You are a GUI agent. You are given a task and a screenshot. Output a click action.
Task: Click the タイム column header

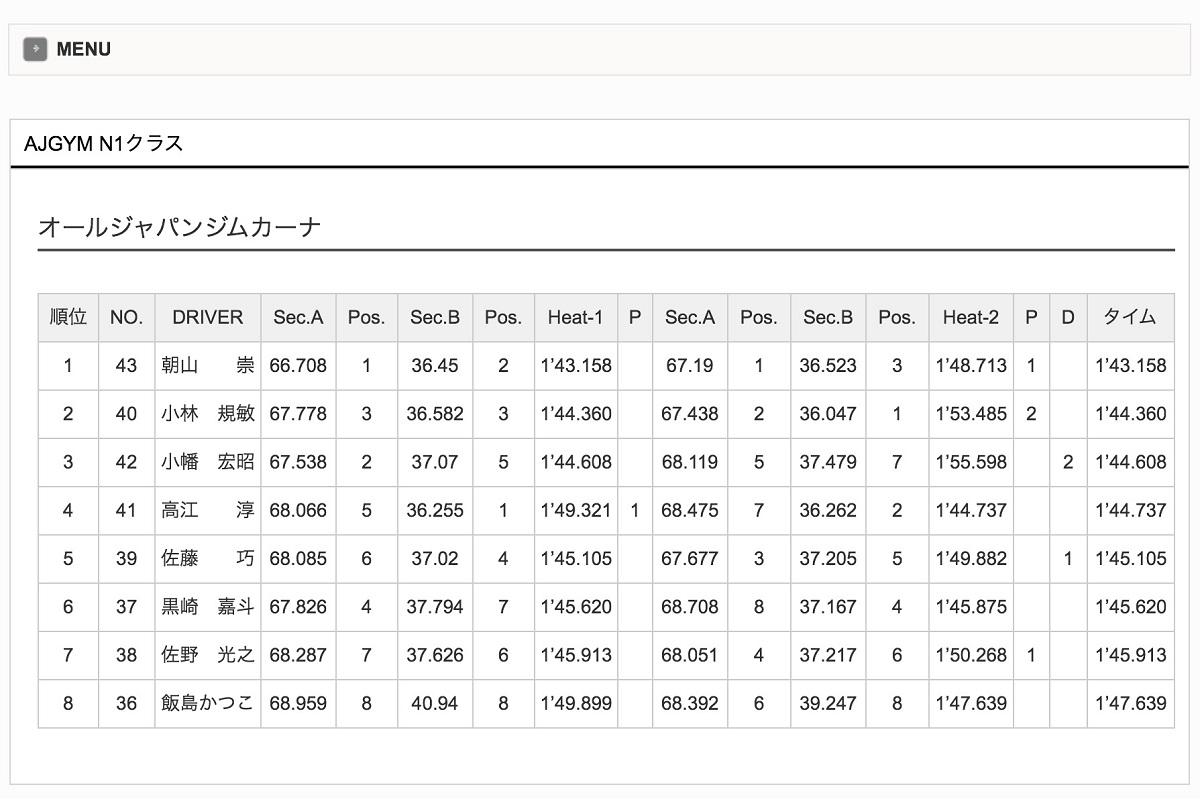pyautogui.click(x=1130, y=317)
